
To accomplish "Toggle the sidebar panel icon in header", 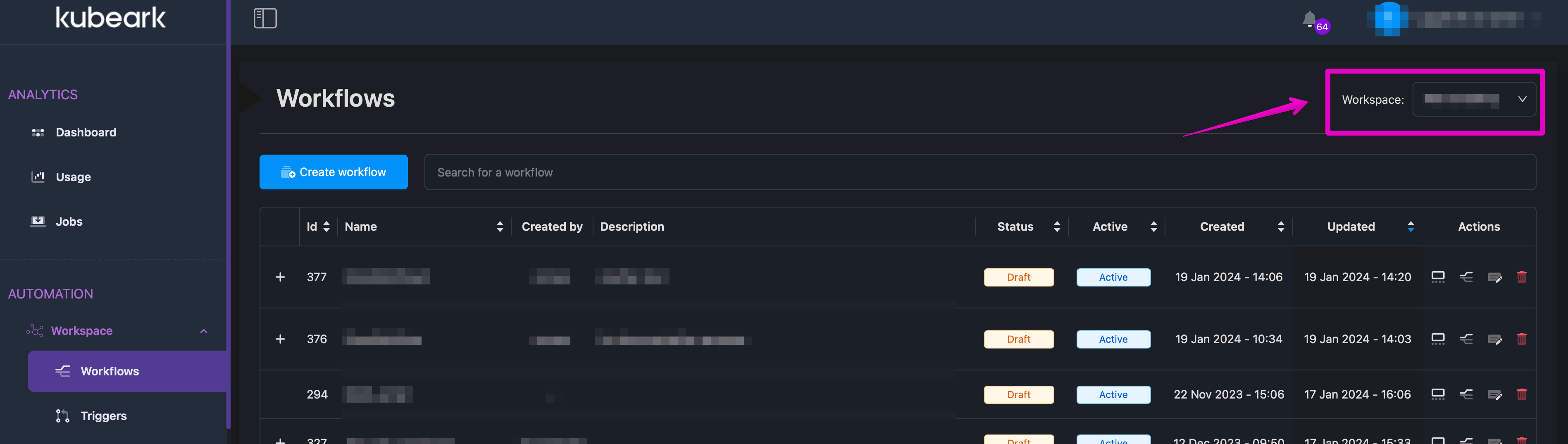I will [265, 18].
